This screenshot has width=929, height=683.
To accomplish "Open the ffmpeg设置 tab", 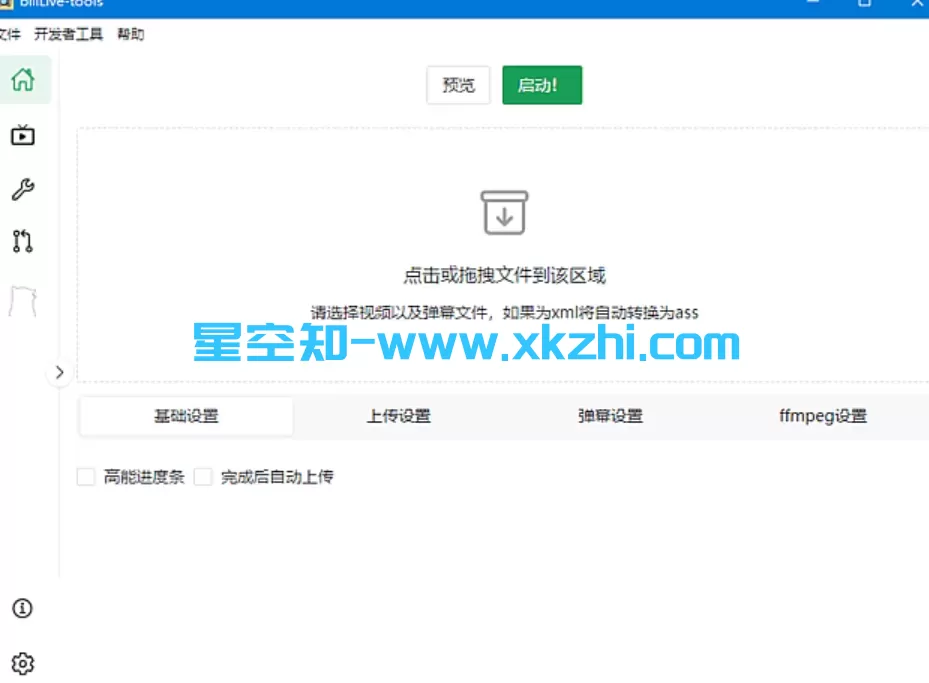I will click(821, 416).
